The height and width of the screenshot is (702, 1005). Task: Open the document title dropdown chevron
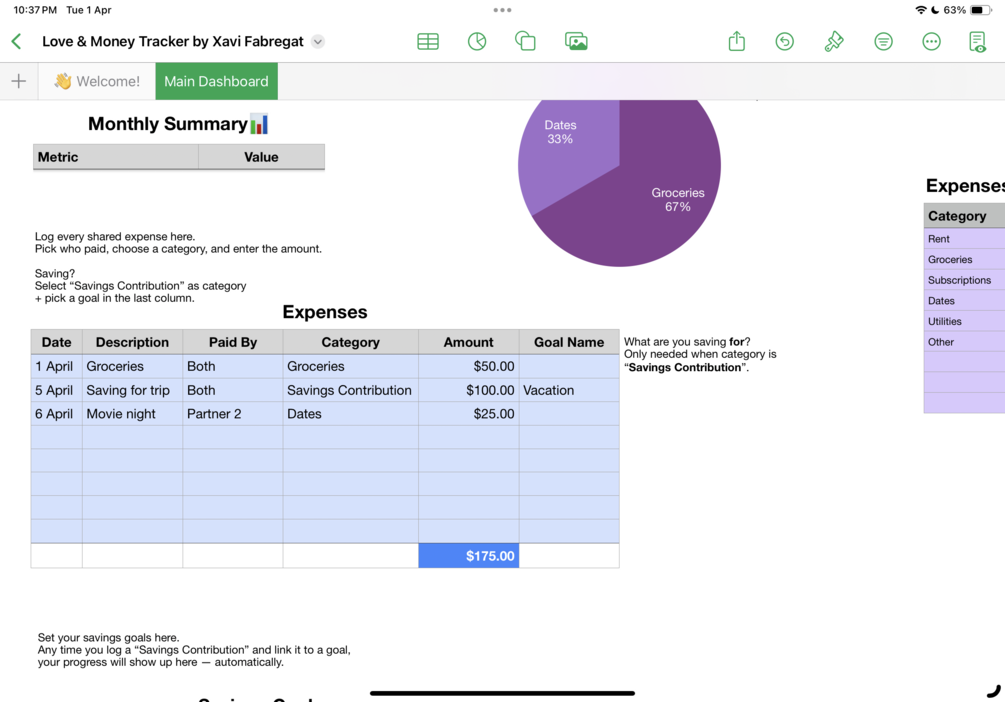click(318, 42)
